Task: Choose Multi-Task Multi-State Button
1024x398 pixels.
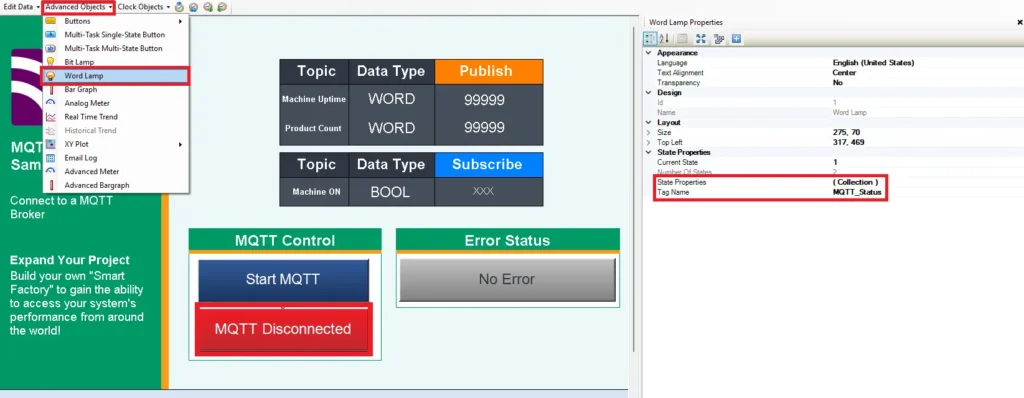Action: (116, 48)
